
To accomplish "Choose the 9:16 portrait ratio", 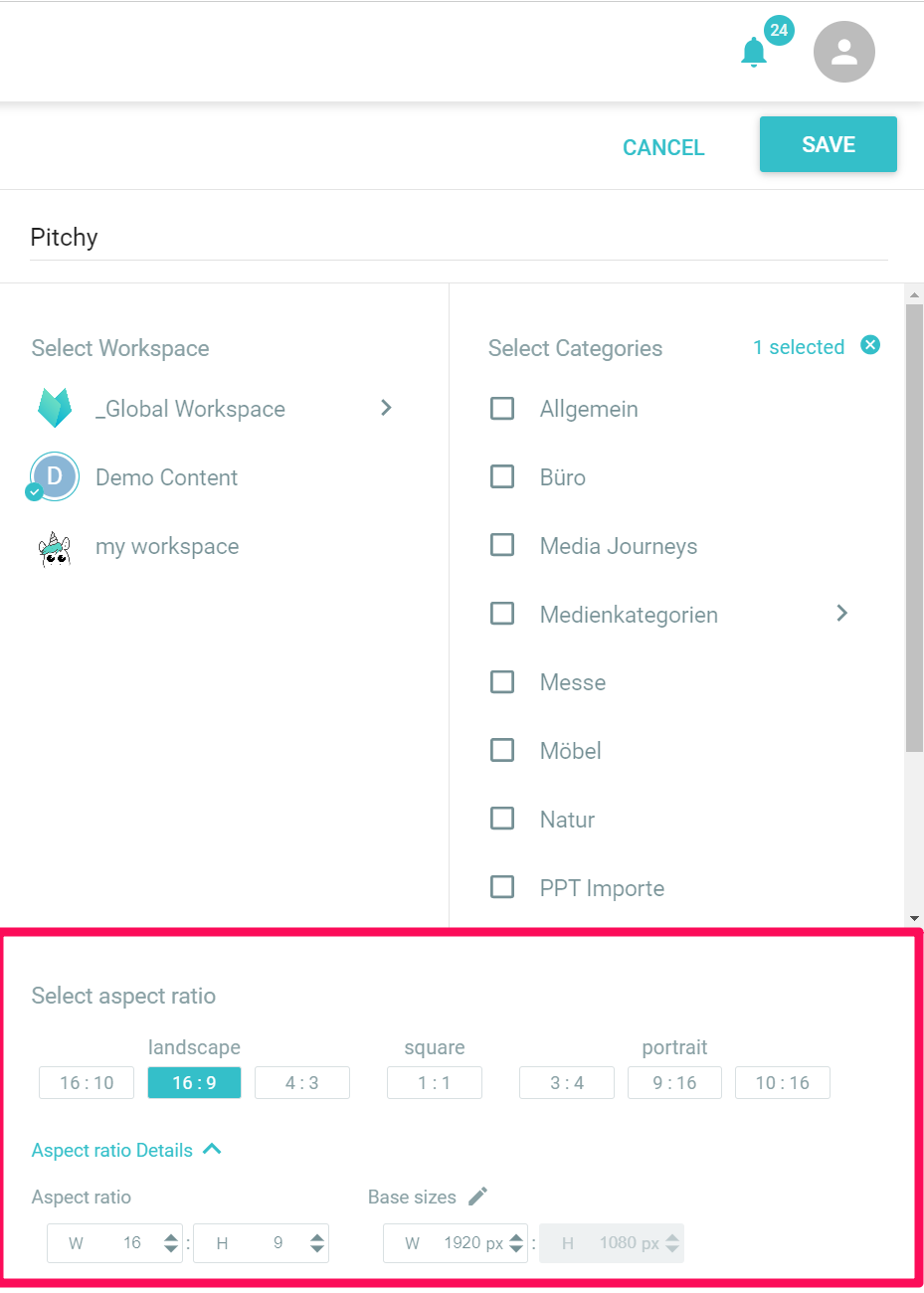I will [674, 1082].
